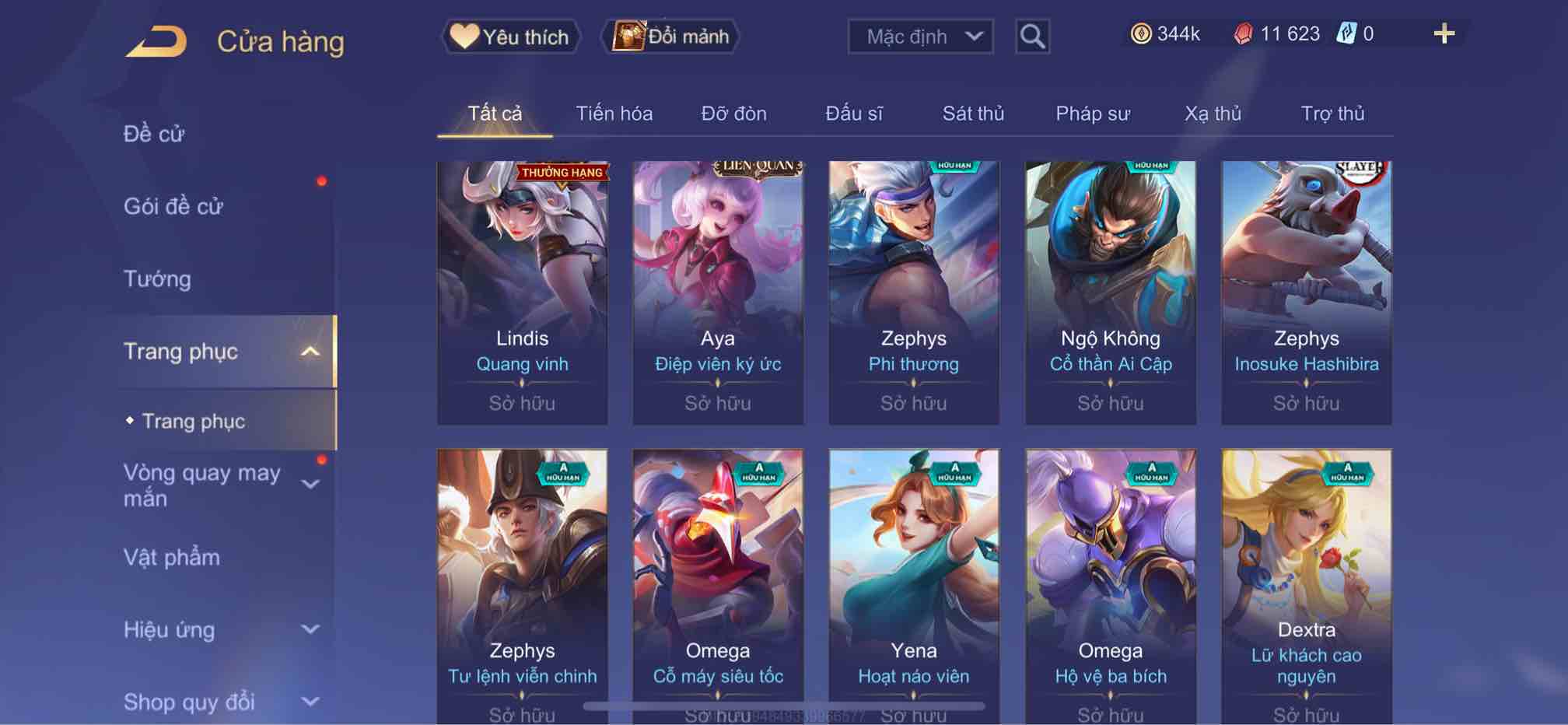
Task: Expand Shop quy đổi section
Action: (310, 702)
